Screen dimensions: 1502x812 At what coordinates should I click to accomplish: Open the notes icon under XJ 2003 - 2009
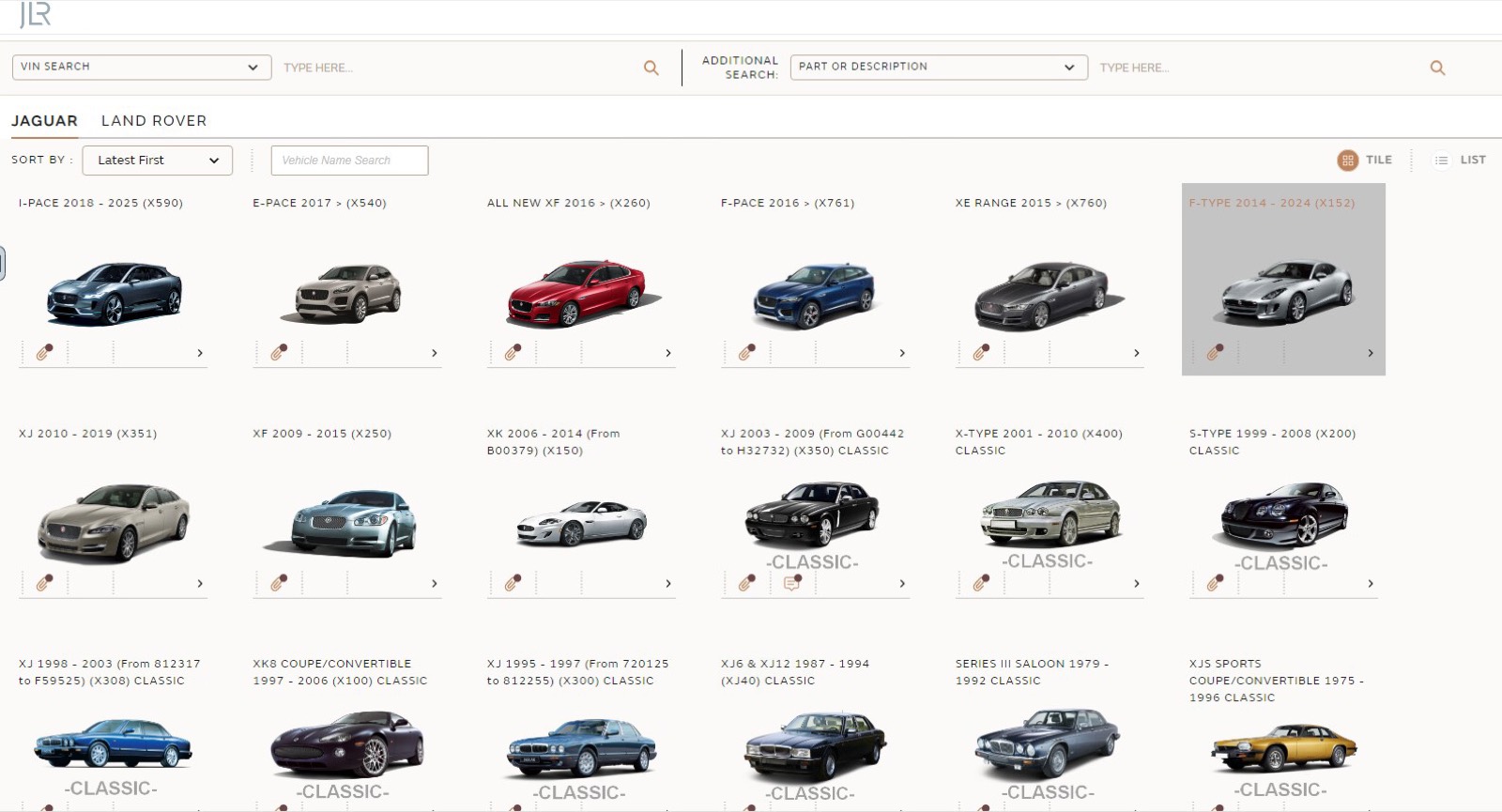point(792,583)
